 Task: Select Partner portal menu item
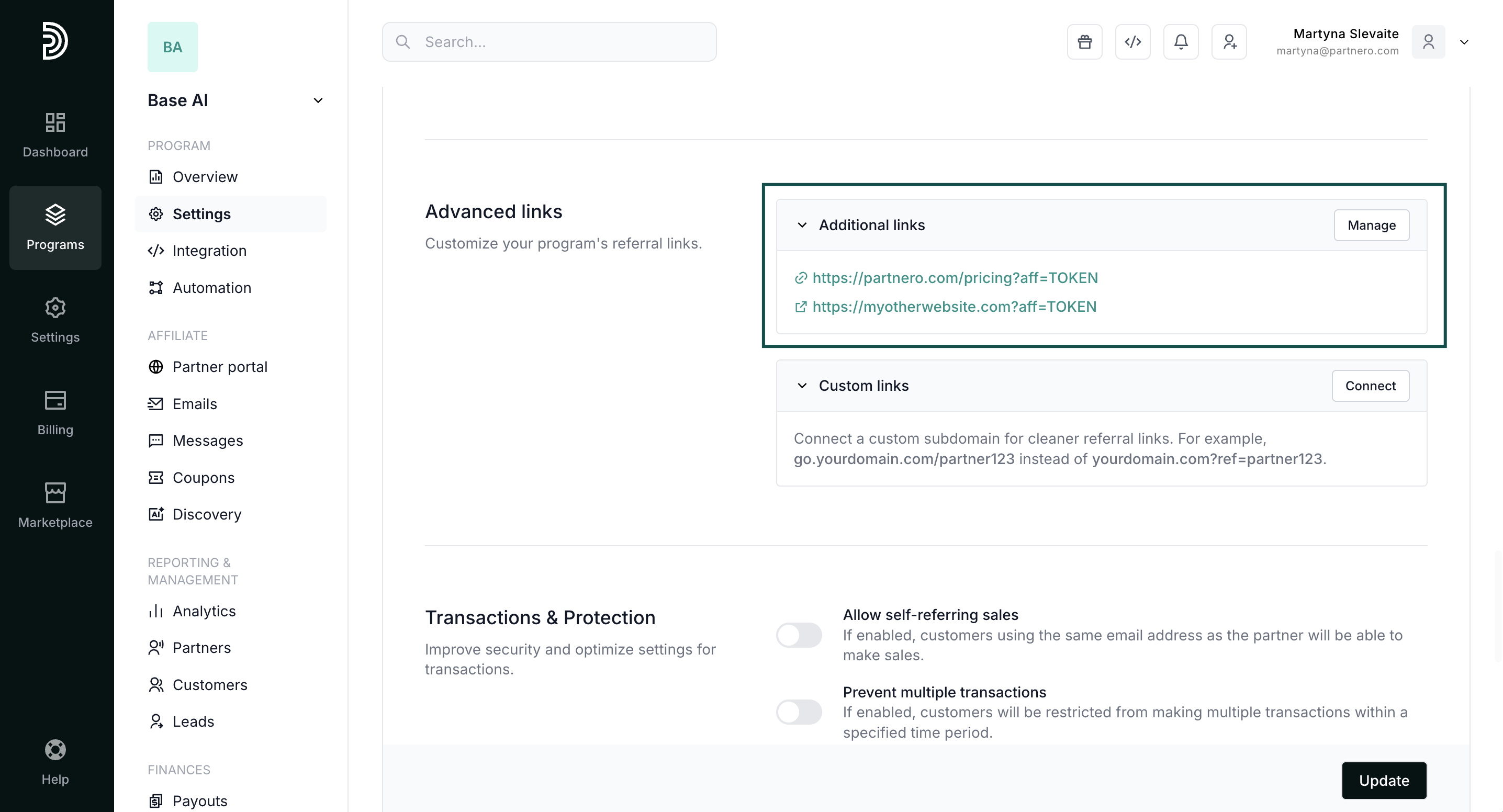(219, 367)
